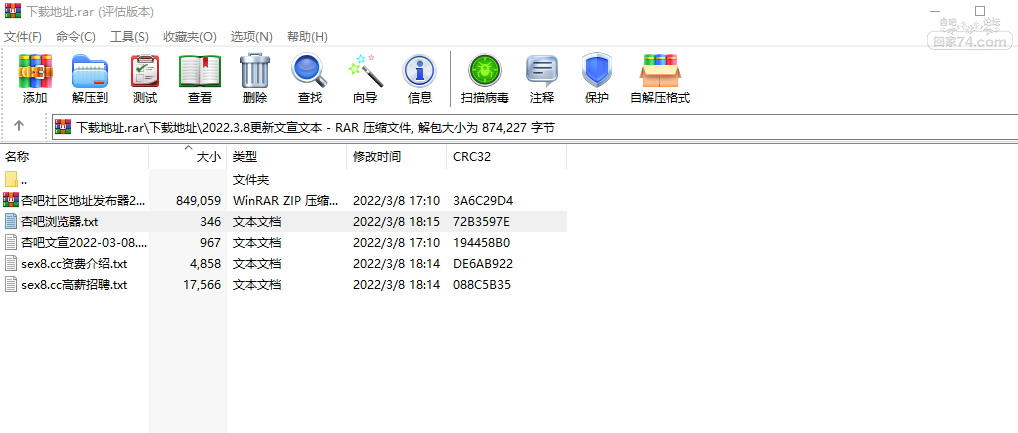Image resolution: width=1018 pixels, height=433 pixels.
Task: Click modified time 2022/3/8 18:15
Action: point(397,221)
